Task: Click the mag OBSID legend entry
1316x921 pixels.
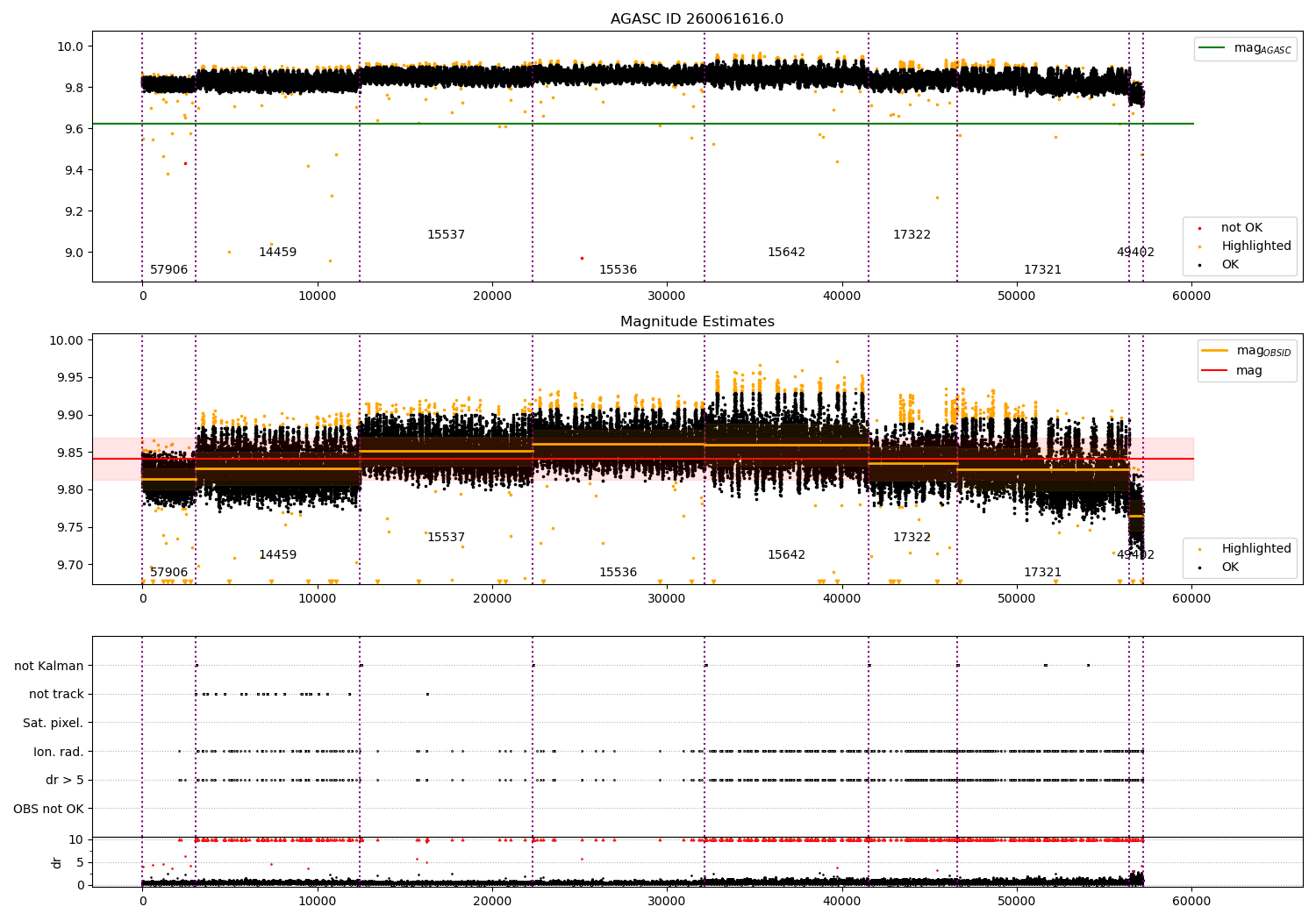Action: (1247, 351)
